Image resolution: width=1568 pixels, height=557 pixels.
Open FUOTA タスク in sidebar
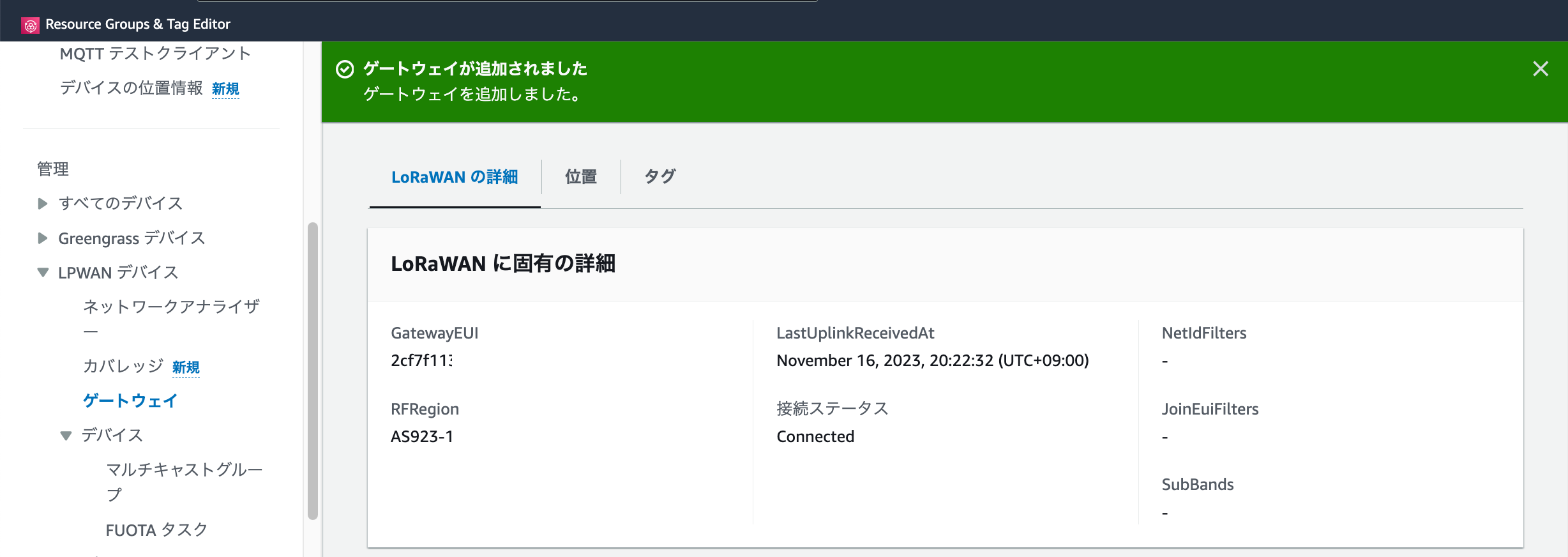pos(156,530)
